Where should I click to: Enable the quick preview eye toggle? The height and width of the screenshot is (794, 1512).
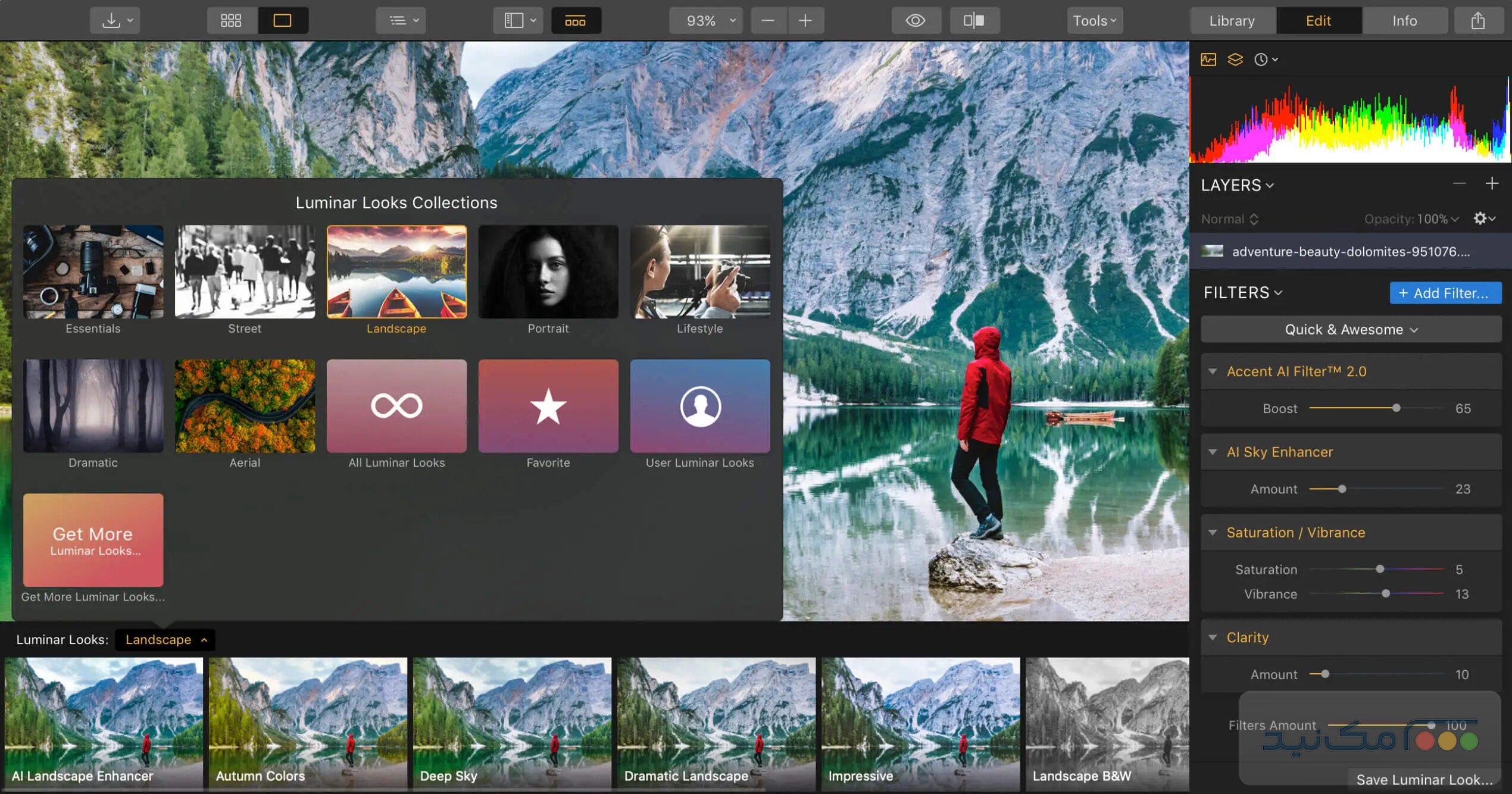pyautogui.click(x=916, y=20)
